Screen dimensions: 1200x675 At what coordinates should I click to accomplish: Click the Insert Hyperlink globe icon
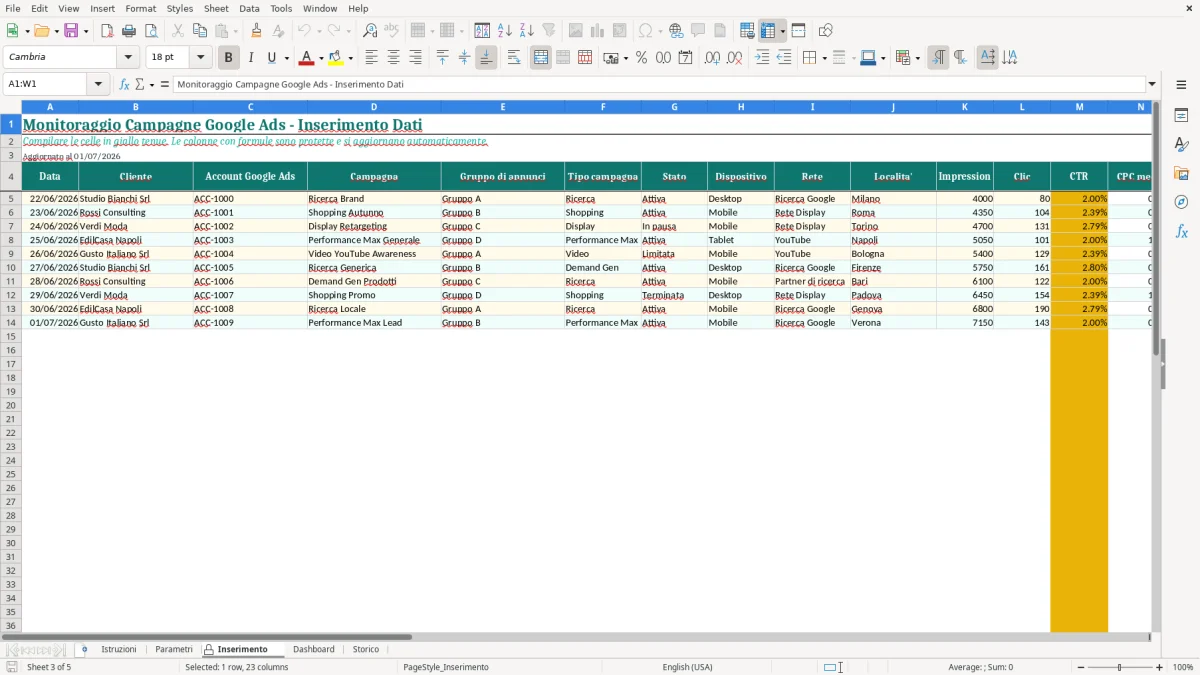coord(676,31)
